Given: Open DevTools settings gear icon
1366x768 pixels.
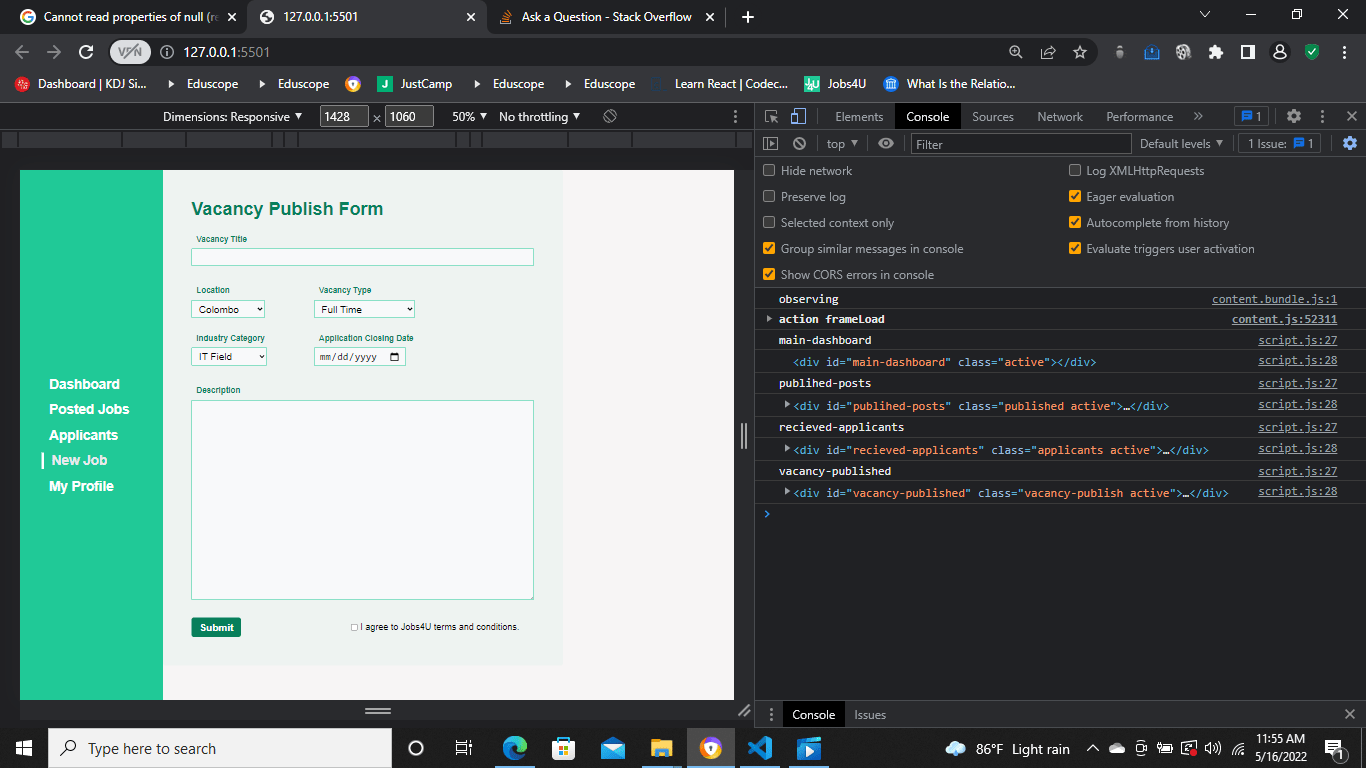Looking at the screenshot, I should [x=1294, y=116].
